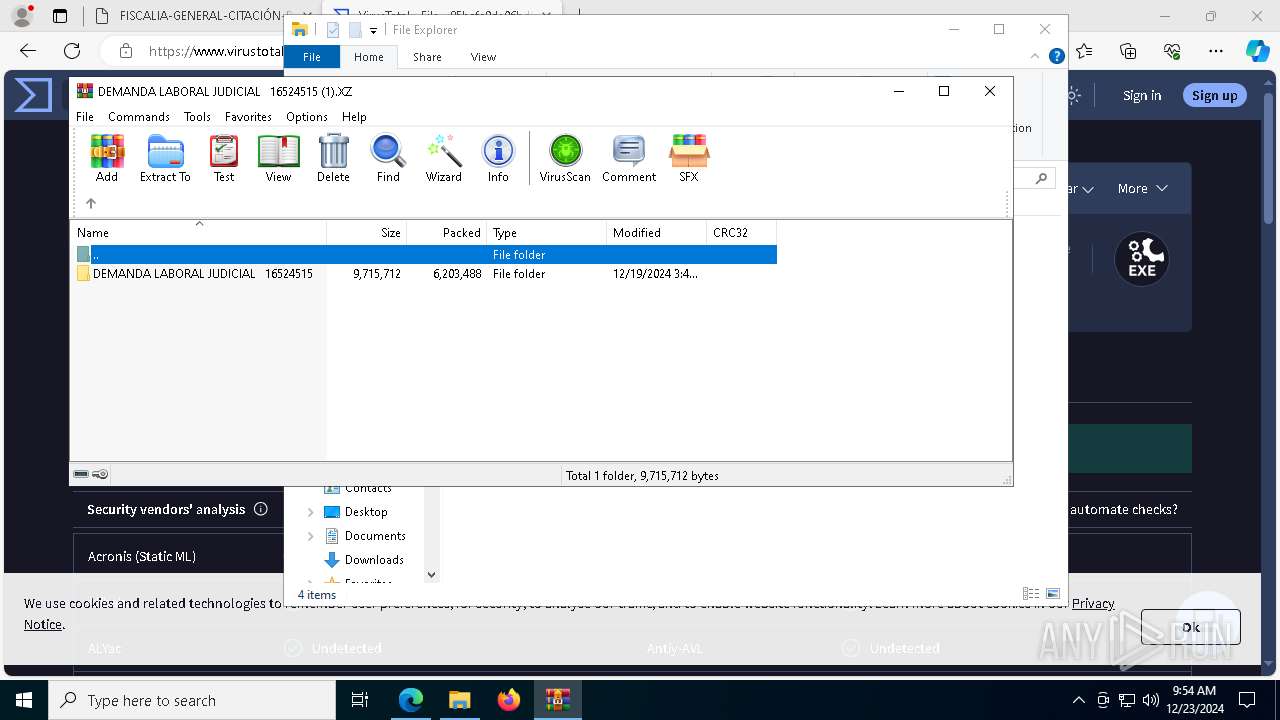Click the volume icon in system tray
Image resolution: width=1280 pixels, height=720 pixels.
[1151, 700]
